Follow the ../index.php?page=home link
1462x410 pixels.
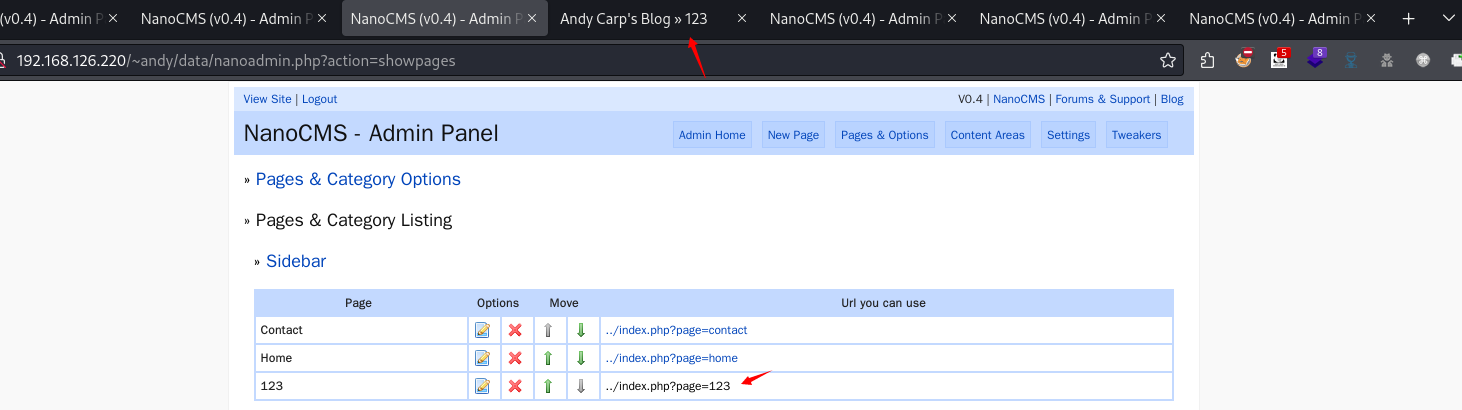tap(671, 358)
